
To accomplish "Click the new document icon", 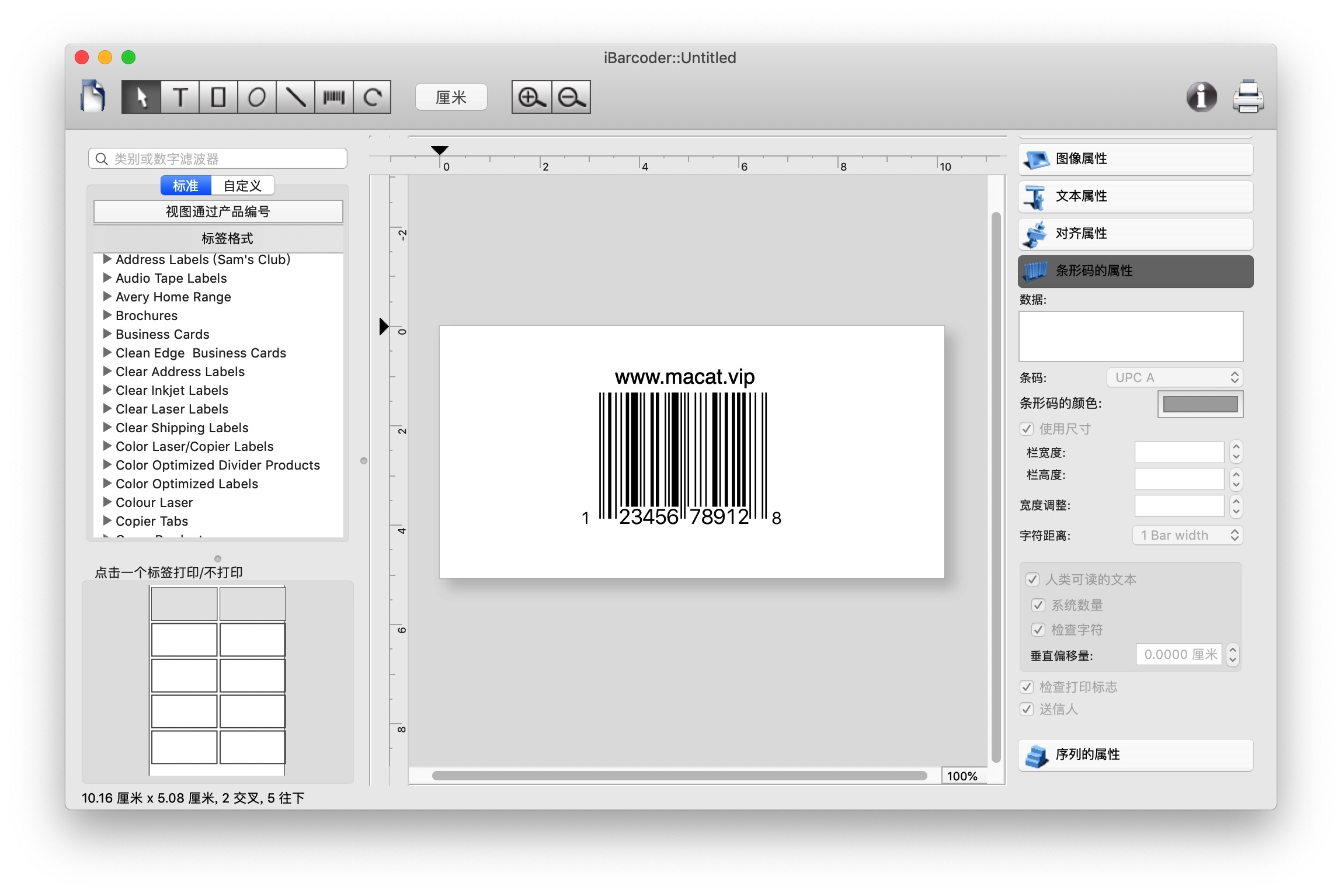I will click(93, 96).
